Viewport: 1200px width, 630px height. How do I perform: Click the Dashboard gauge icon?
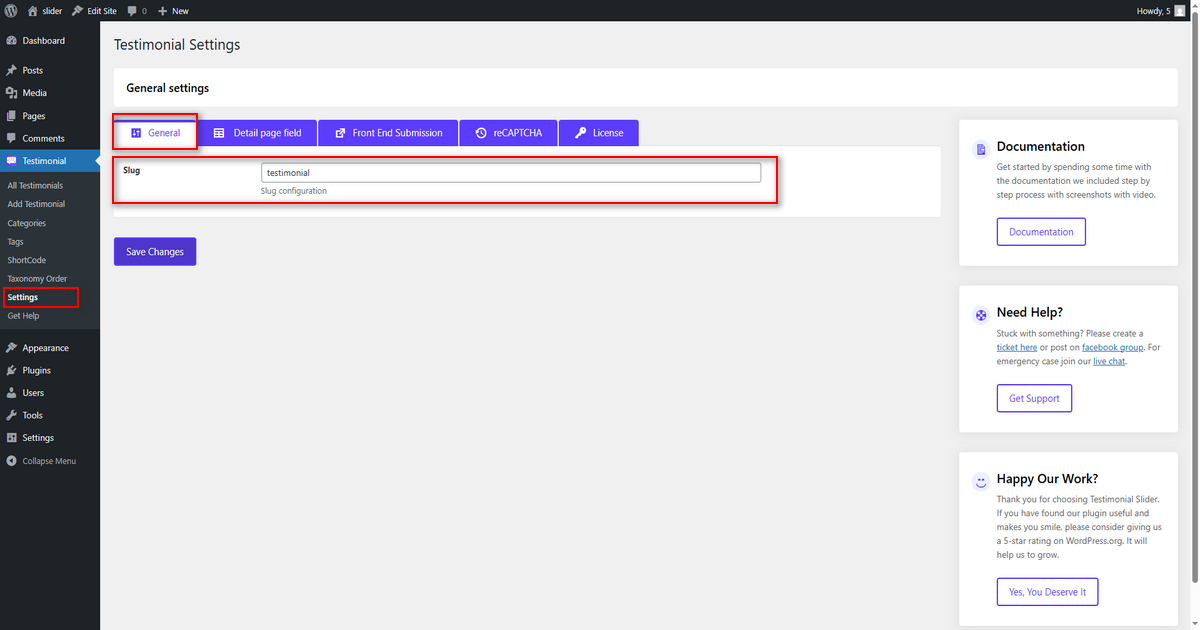11,41
